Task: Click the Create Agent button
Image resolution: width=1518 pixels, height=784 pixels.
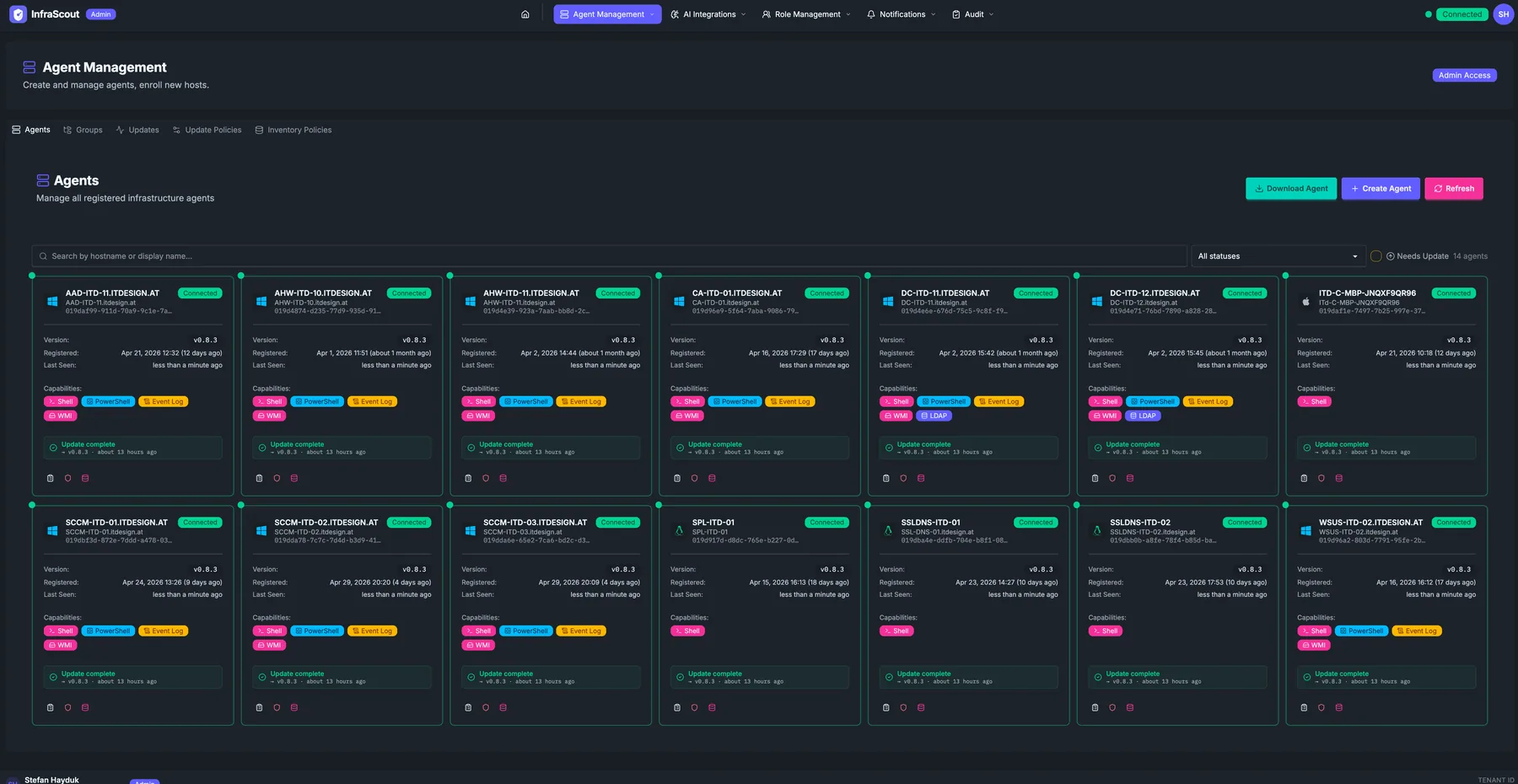Action: coord(1381,189)
